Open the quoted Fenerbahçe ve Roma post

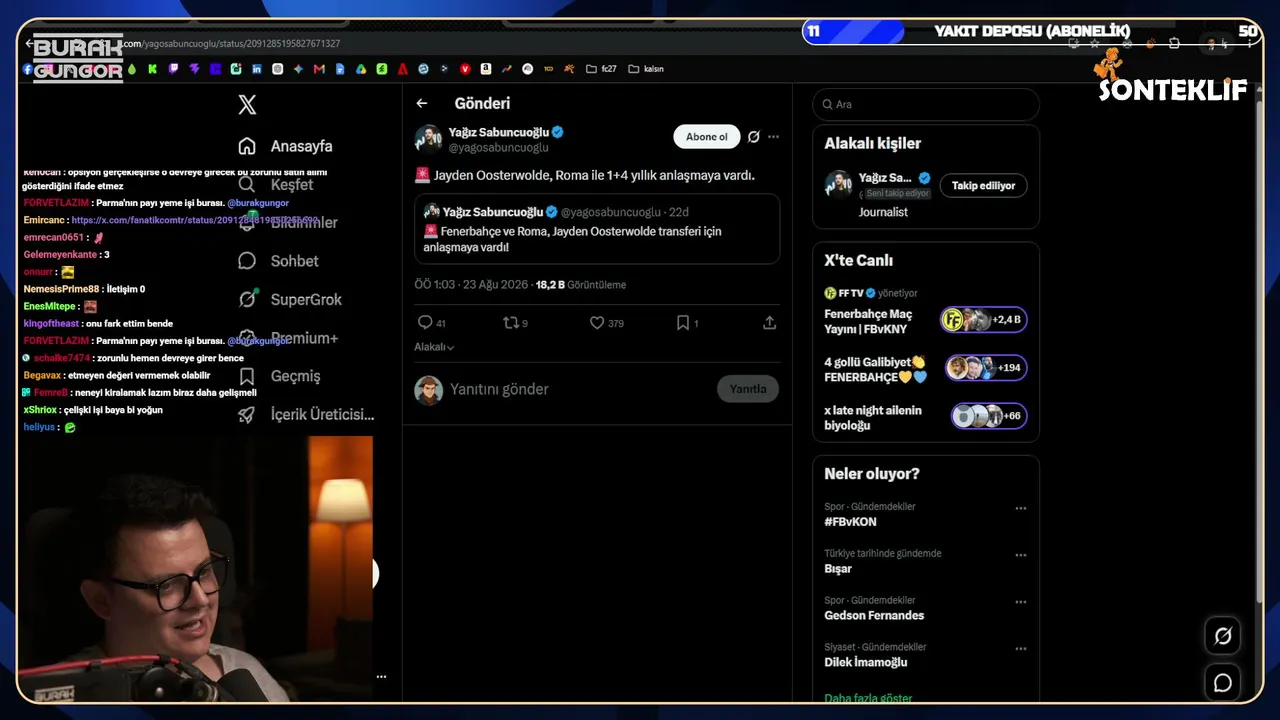click(597, 228)
